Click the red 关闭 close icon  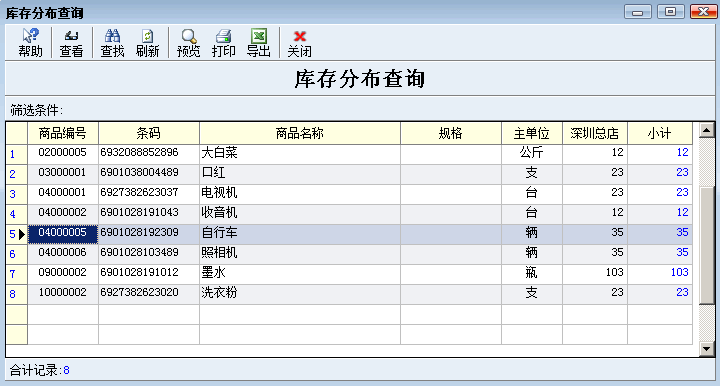coord(299,43)
